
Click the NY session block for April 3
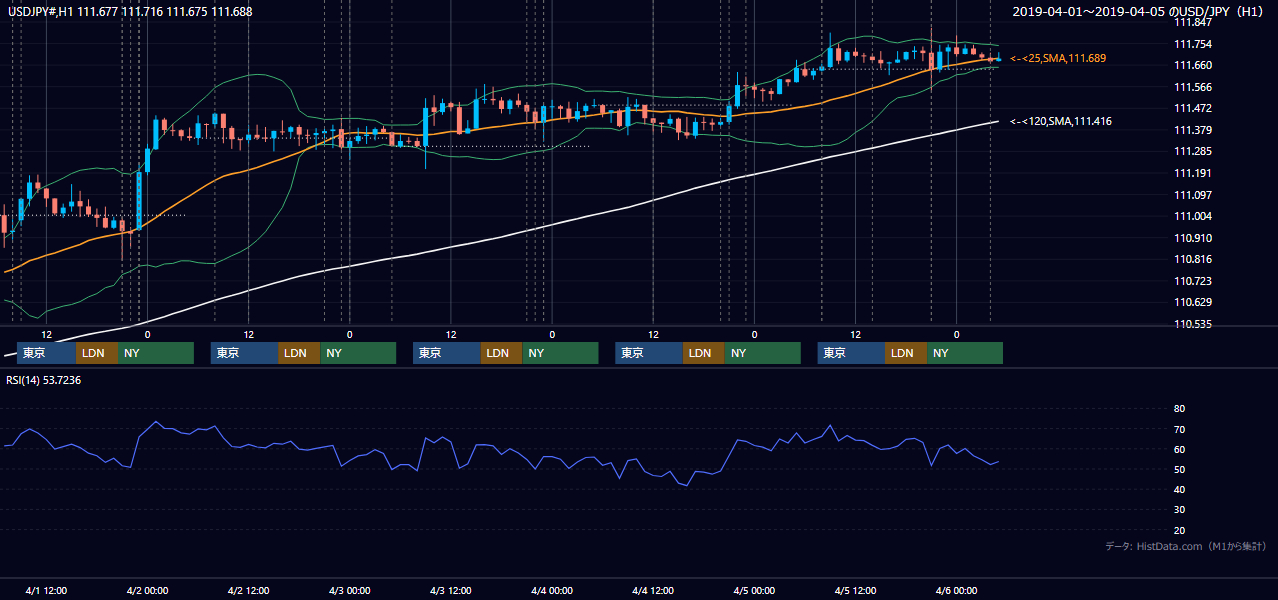click(x=560, y=353)
